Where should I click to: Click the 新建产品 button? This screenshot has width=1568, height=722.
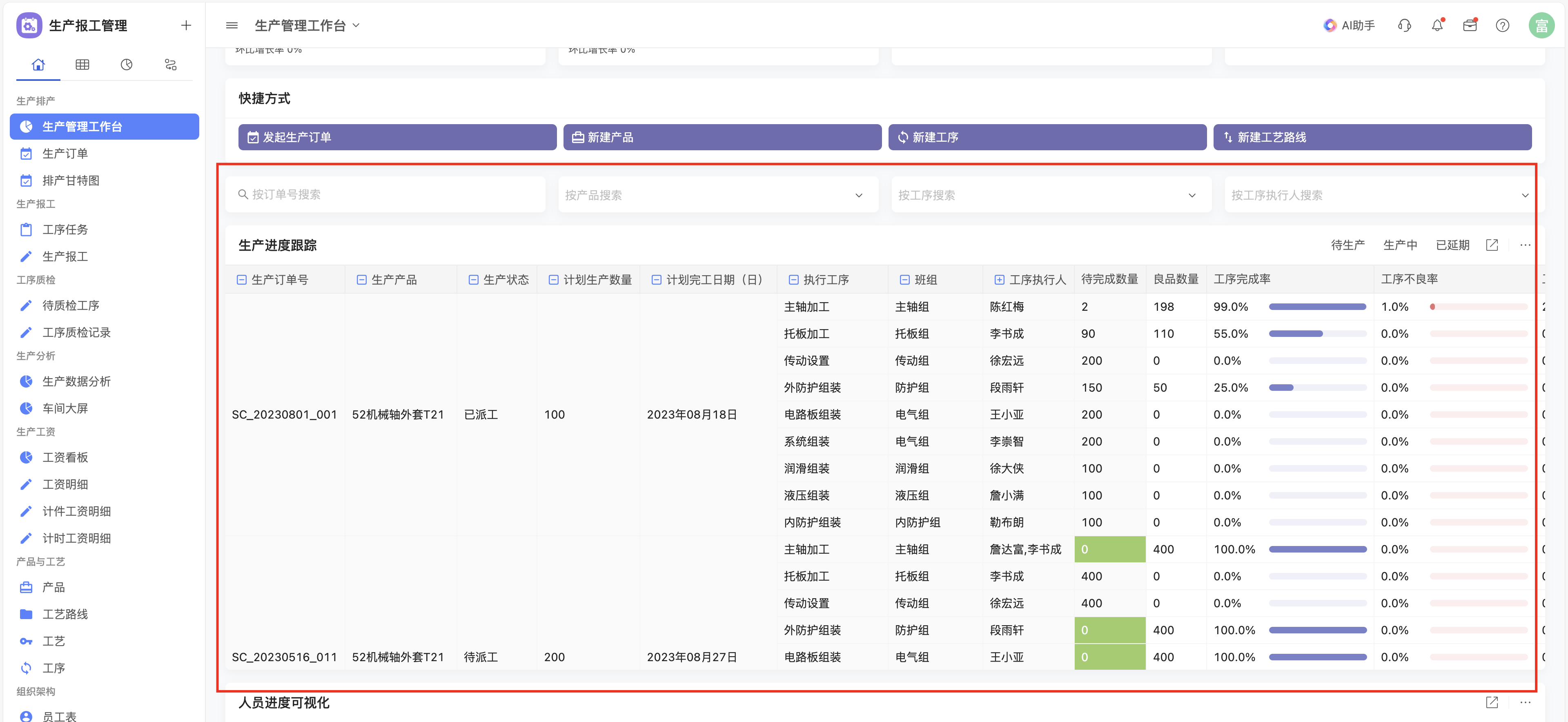[722, 137]
